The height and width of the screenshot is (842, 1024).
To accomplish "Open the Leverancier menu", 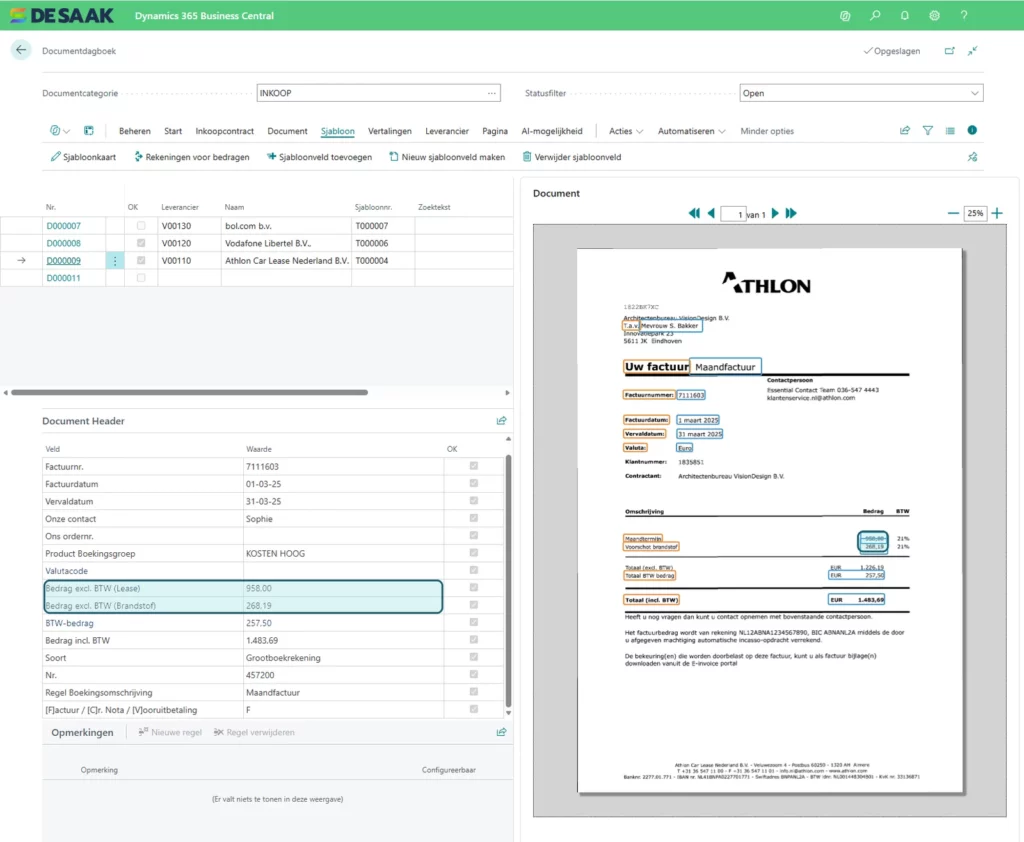I will coord(447,131).
